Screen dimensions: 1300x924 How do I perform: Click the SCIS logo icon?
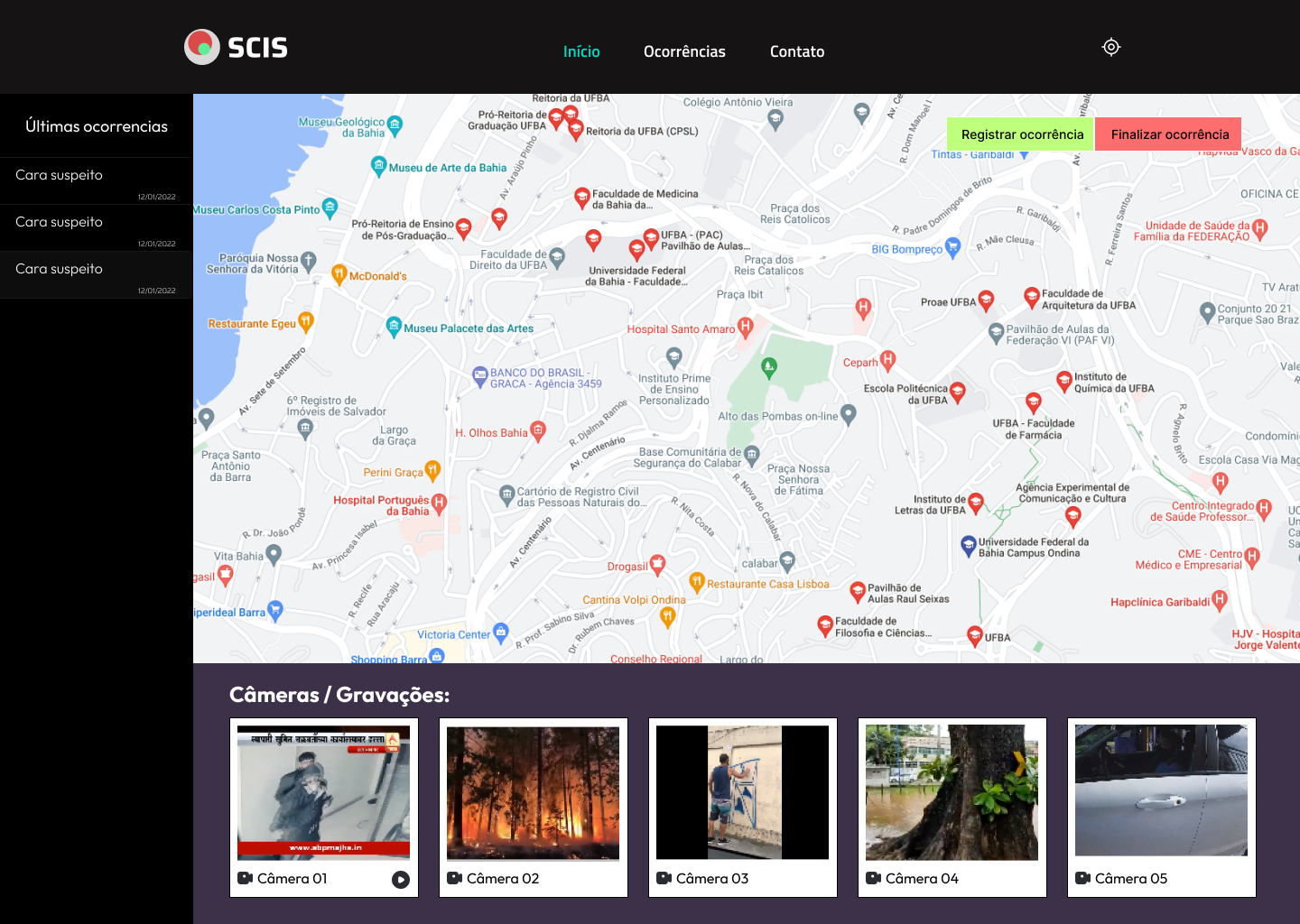click(x=202, y=47)
